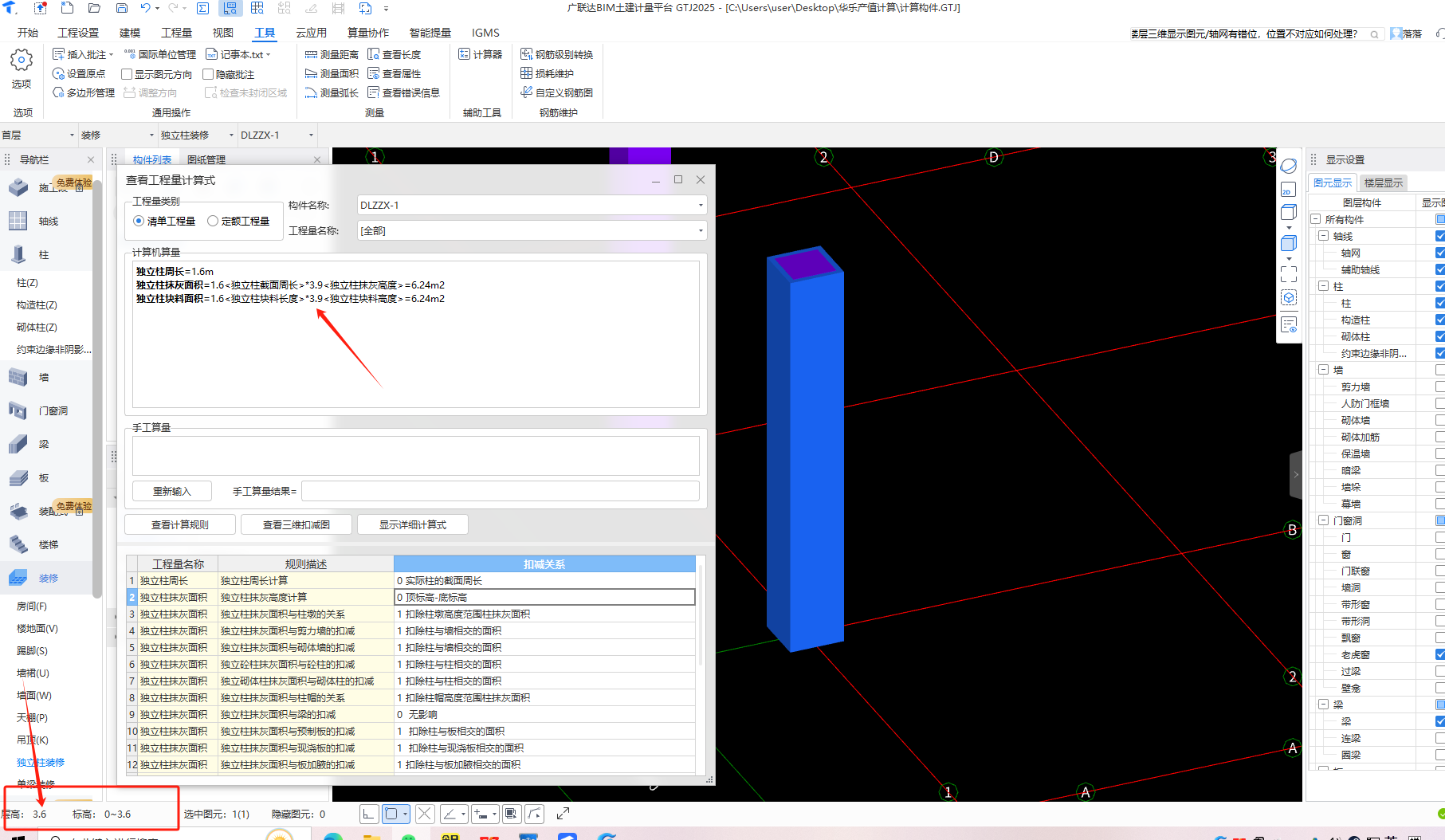Collapse 墙 tree node in display settings
Image resolution: width=1445 pixels, height=840 pixels.
tap(1324, 370)
